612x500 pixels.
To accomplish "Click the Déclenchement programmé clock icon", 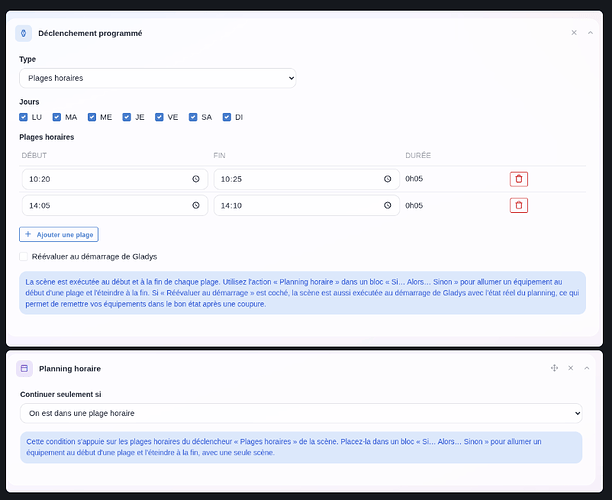I will 23,33.
